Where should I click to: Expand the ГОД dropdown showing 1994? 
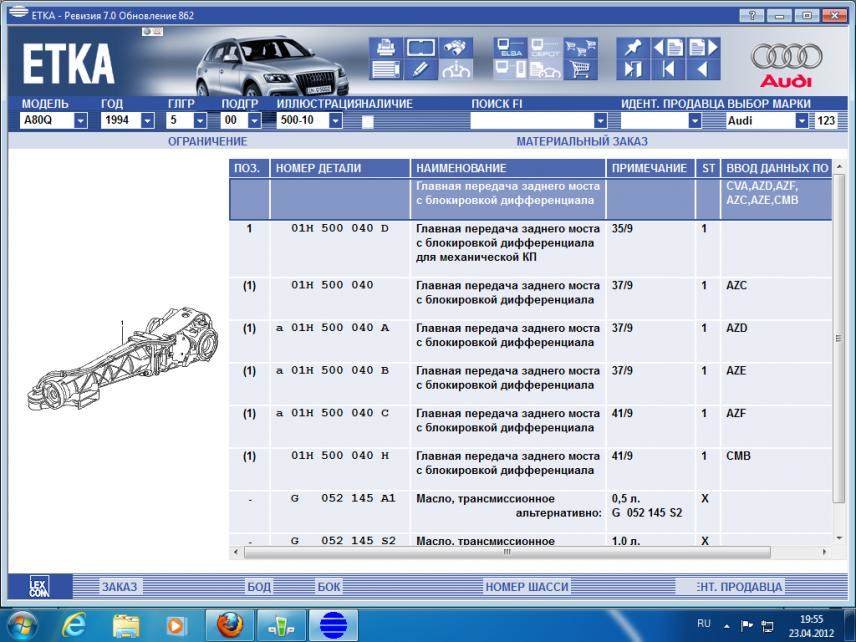click(147, 121)
